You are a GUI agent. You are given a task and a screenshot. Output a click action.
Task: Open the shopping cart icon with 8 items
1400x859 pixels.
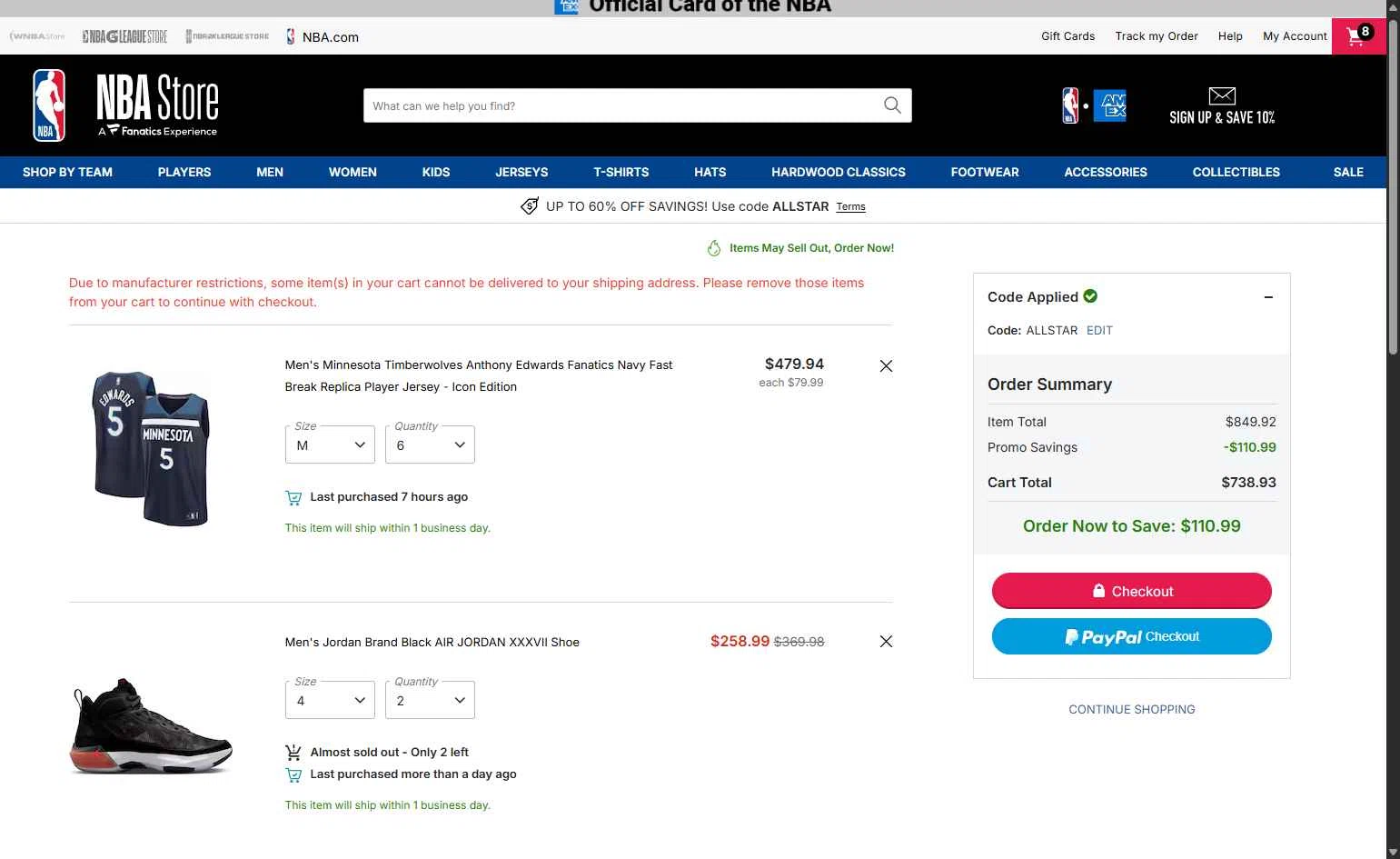tap(1358, 36)
